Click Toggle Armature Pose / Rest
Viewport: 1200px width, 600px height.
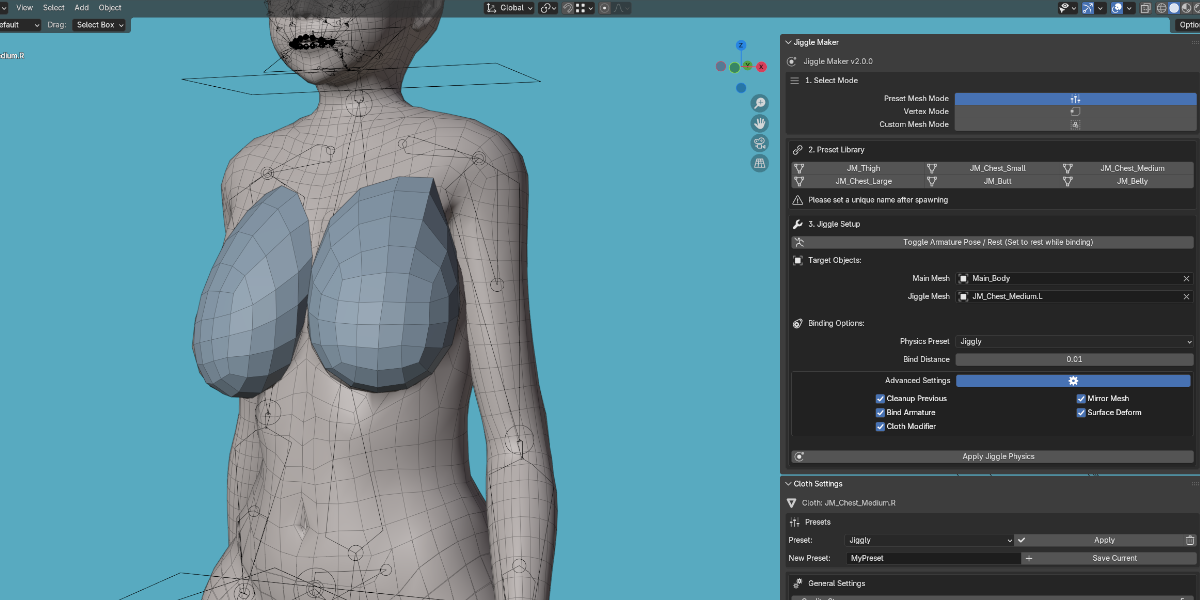(992, 241)
